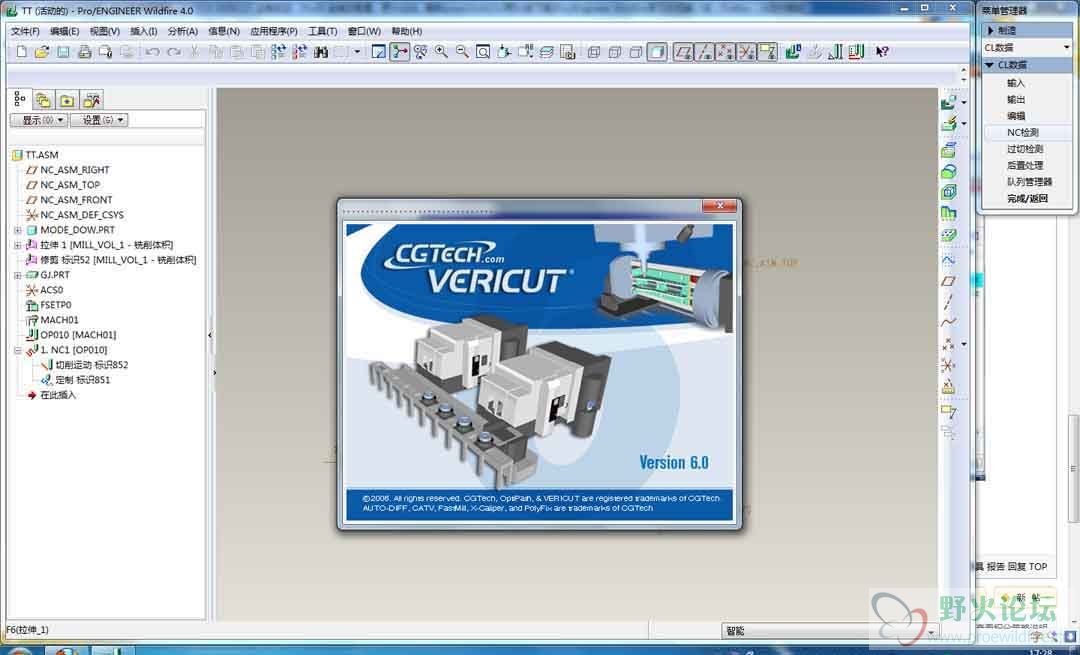Open the 分析(A) menu
The width and height of the screenshot is (1080, 655).
point(183,31)
